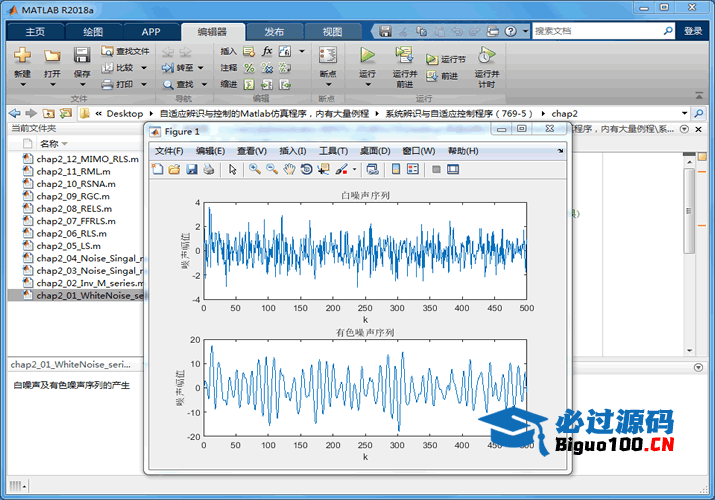
Task: Click 运行并前进 (Run and Advance) icon
Action: click(404, 55)
